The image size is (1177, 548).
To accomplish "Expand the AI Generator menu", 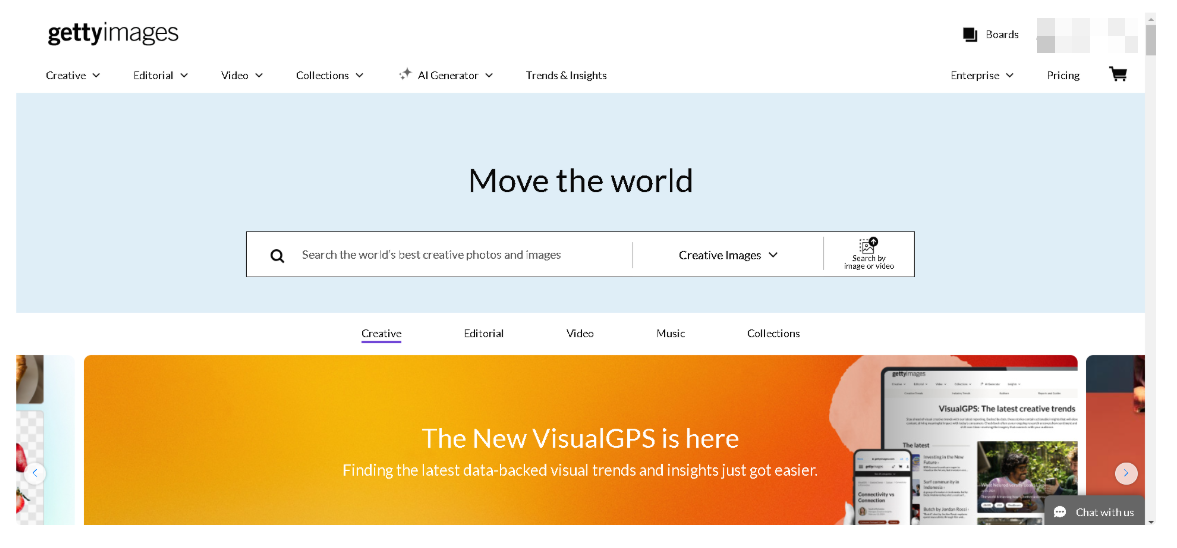I will click(x=446, y=75).
